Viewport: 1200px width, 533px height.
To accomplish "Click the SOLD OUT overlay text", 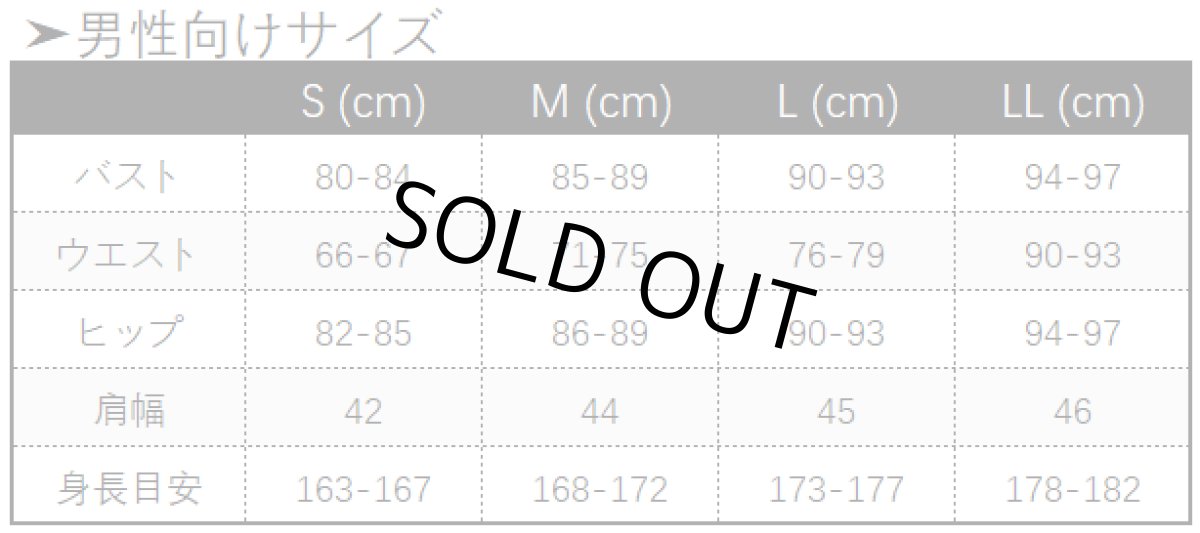I will (x=600, y=265).
